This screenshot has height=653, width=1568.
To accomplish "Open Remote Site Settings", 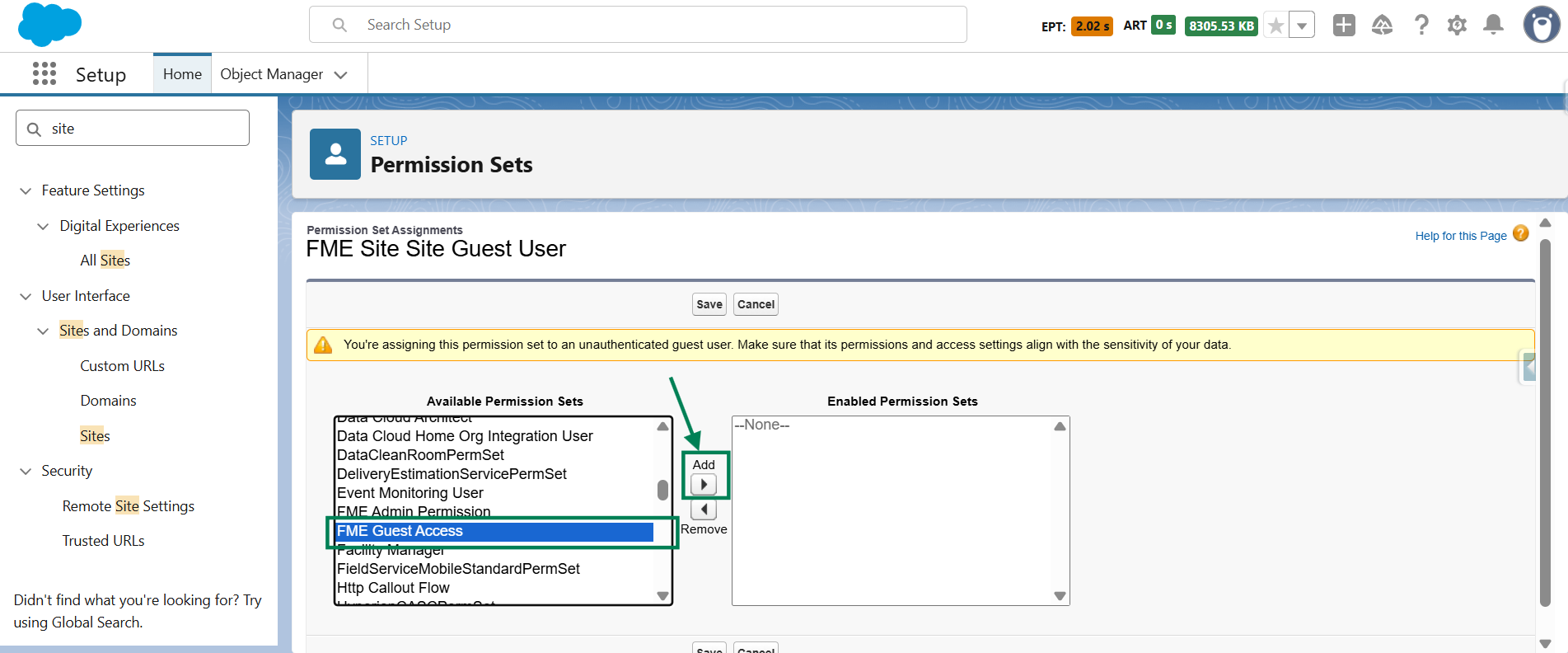I will pyautogui.click(x=129, y=506).
